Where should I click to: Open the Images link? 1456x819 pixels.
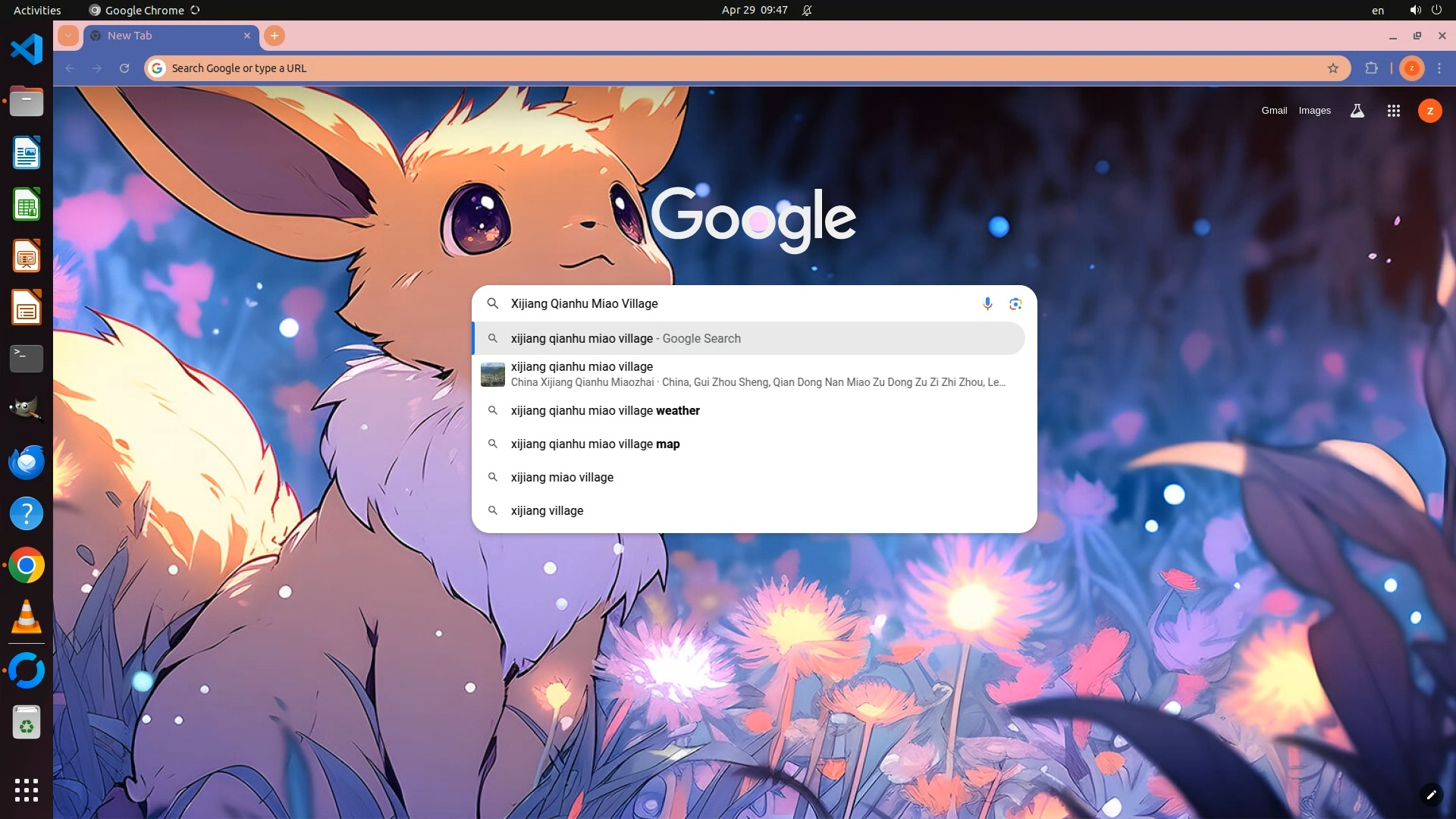[1314, 111]
